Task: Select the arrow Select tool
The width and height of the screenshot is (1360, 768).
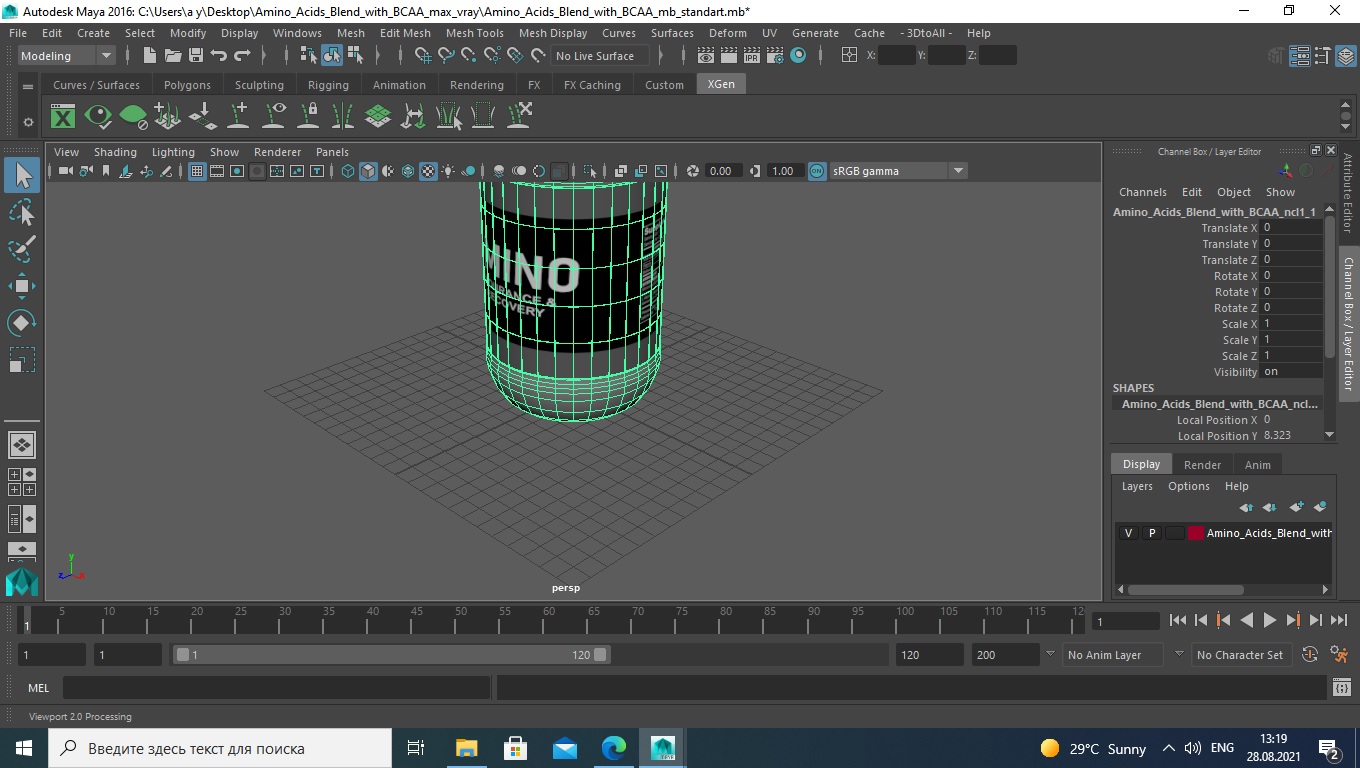Action: (x=22, y=176)
